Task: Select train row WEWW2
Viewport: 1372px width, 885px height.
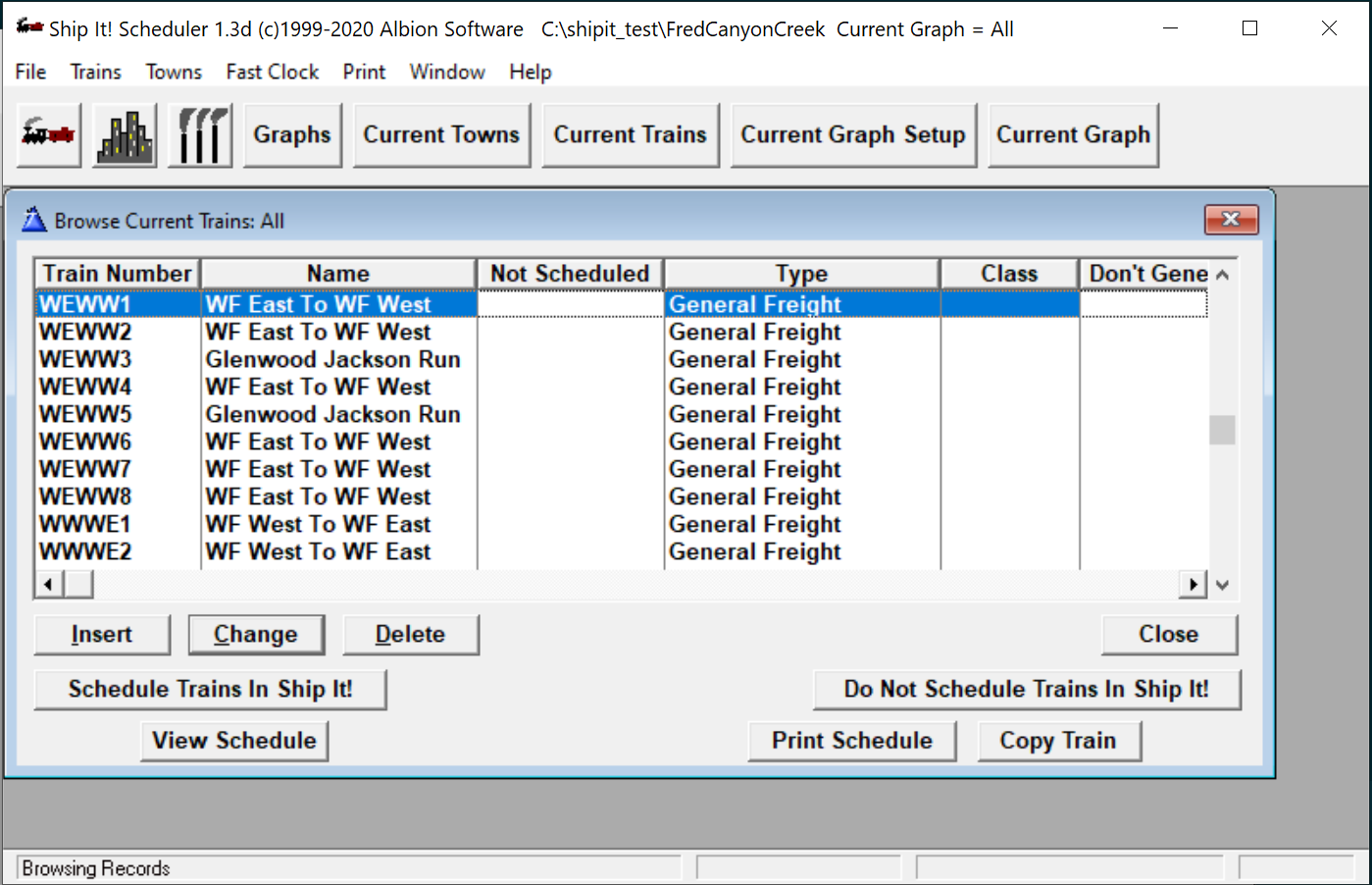Action: pyautogui.click(x=621, y=332)
